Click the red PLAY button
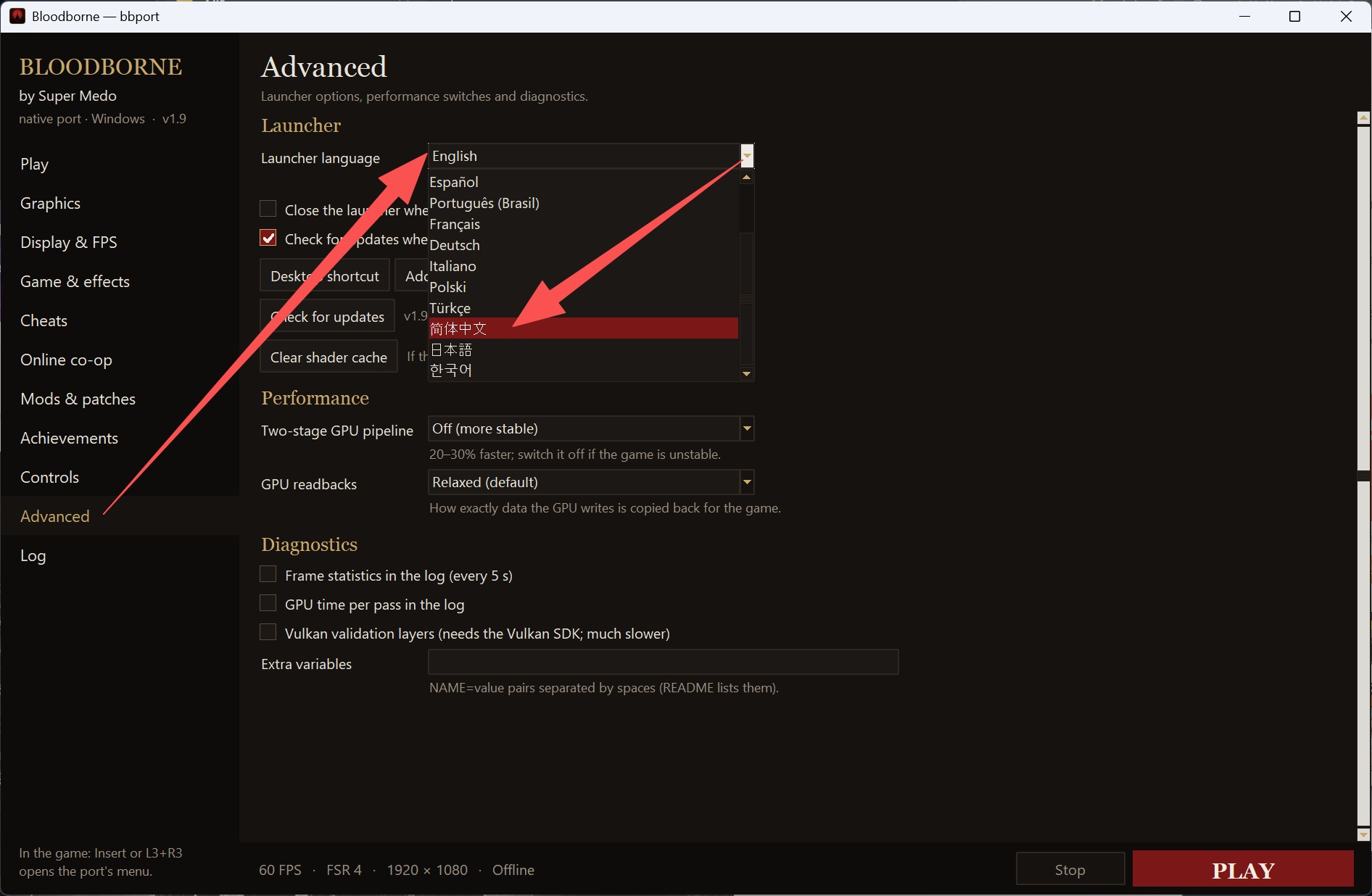The image size is (1372, 896). click(1243, 869)
